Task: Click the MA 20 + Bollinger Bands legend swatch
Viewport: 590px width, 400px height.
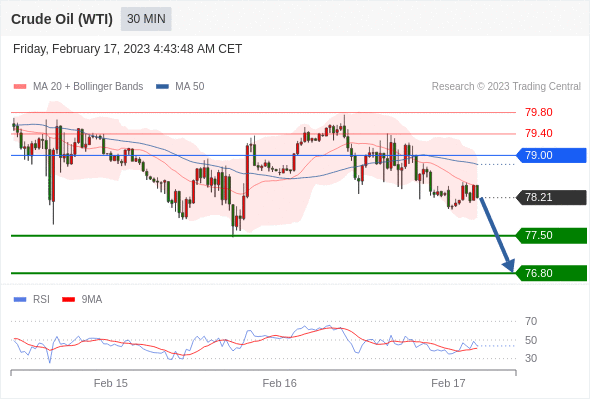Action: click(x=20, y=87)
